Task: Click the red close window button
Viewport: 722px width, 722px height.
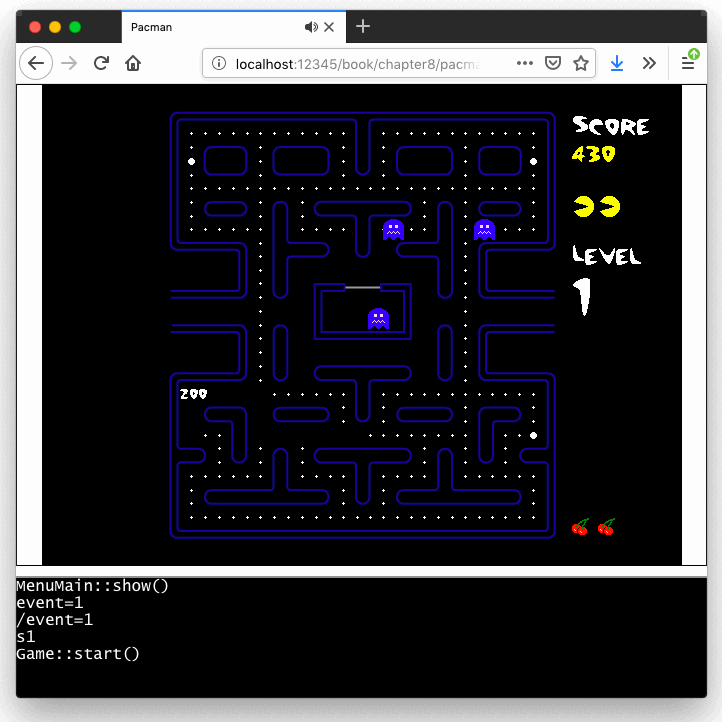Action: [35, 27]
